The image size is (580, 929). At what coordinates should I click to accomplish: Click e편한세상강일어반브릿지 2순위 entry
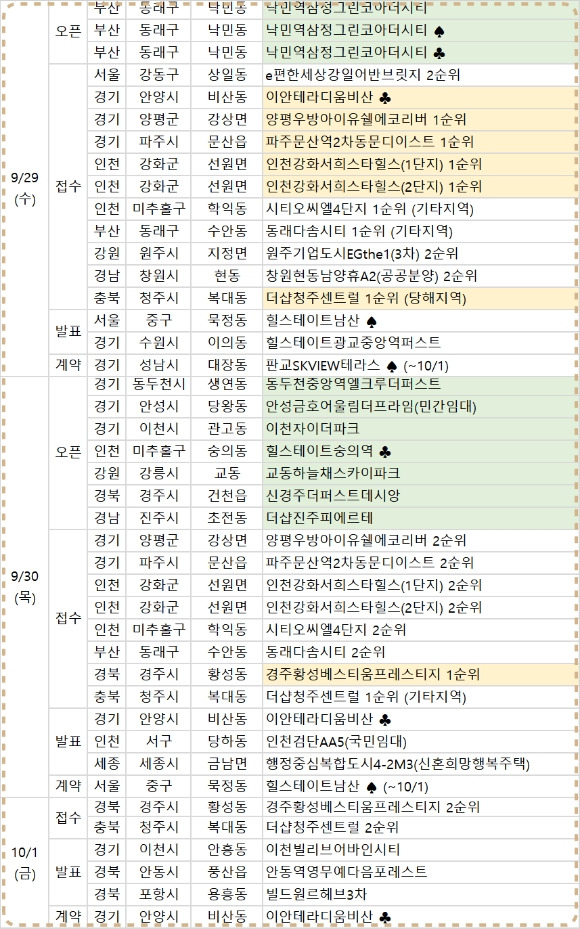coord(363,75)
